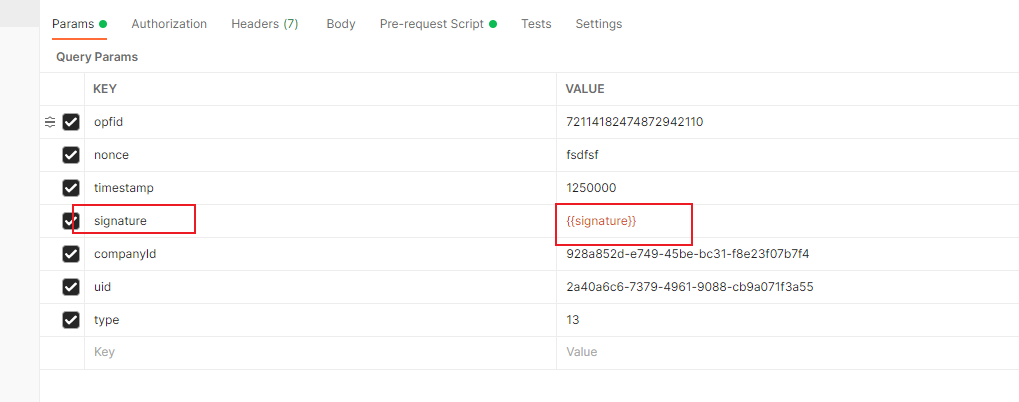Uncheck the companyId parameter checkbox
Screen dimensions: 1019x402
click(x=71, y=254)
